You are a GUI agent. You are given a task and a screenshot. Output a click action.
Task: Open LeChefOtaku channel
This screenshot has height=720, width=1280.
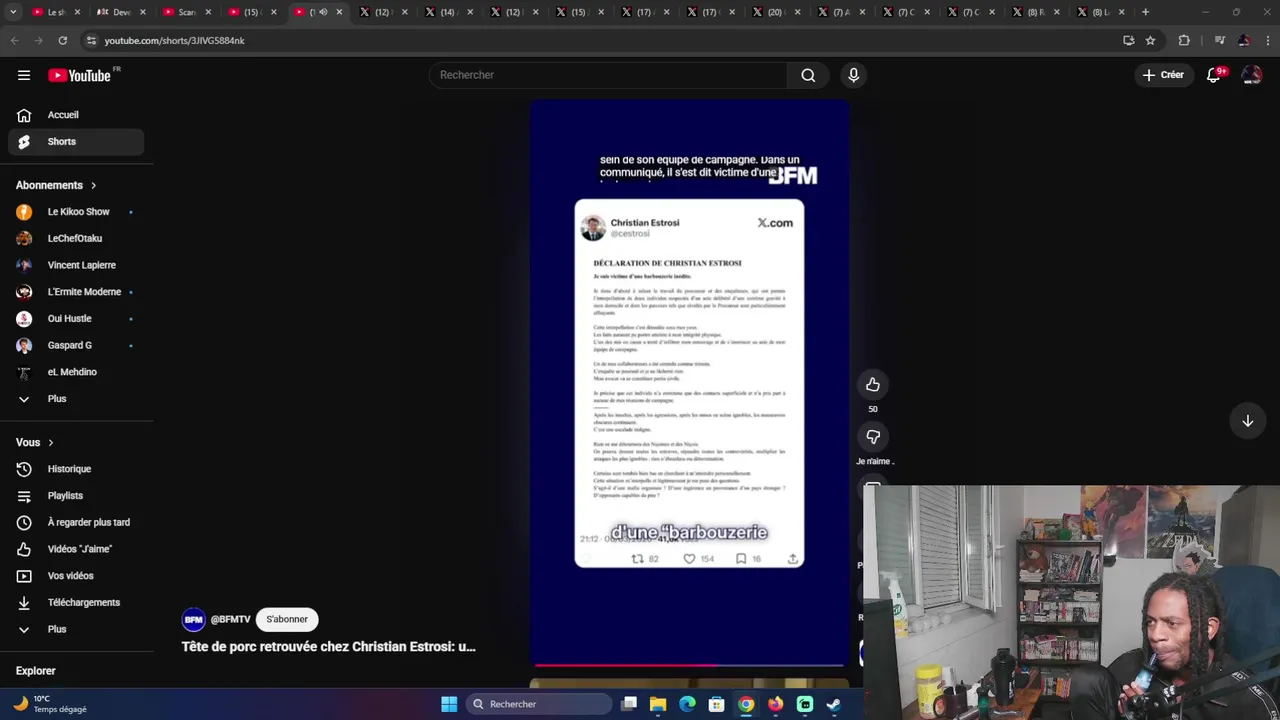(76, 239)
